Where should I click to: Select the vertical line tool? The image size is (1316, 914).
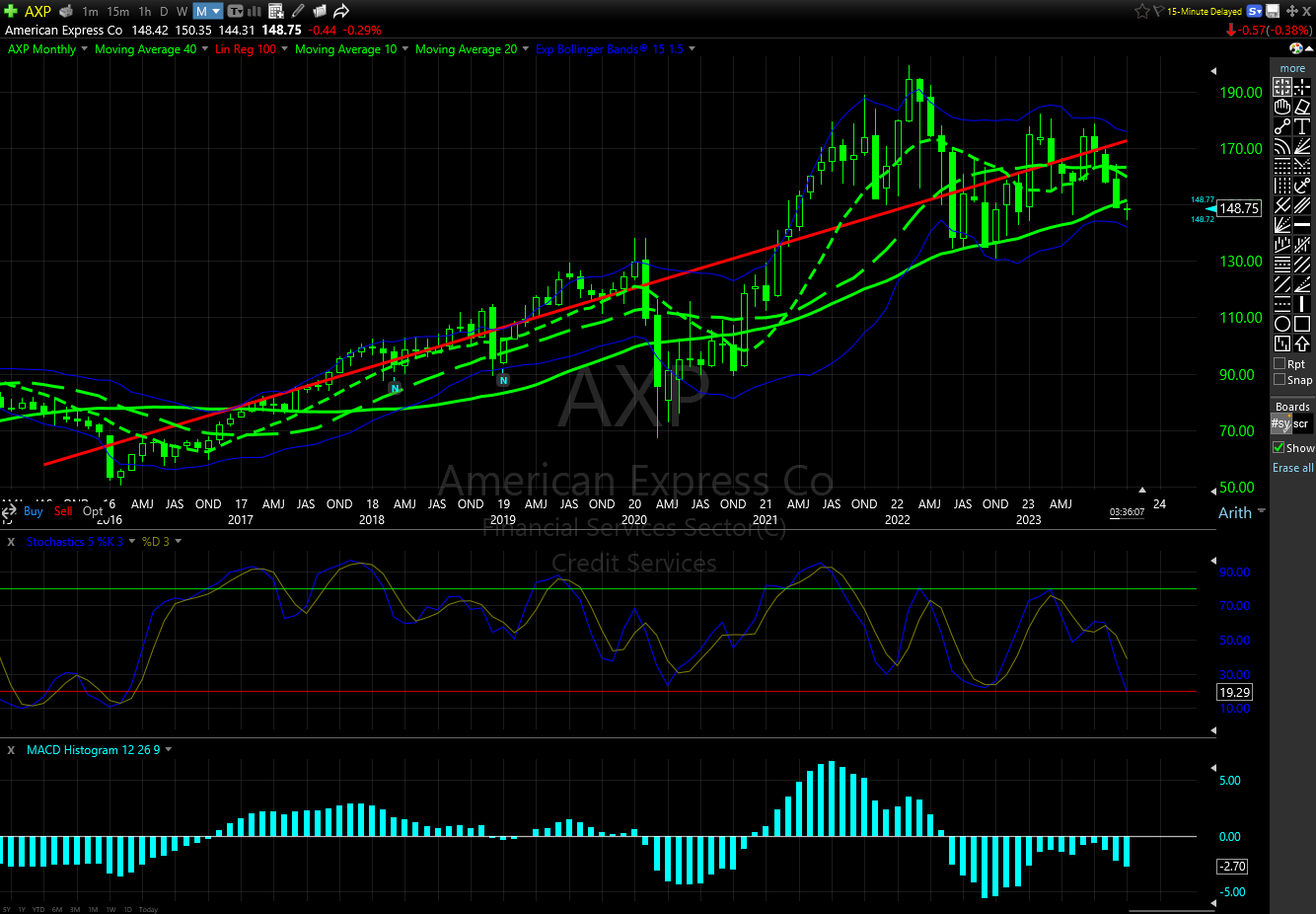(x=1302, y=304)
